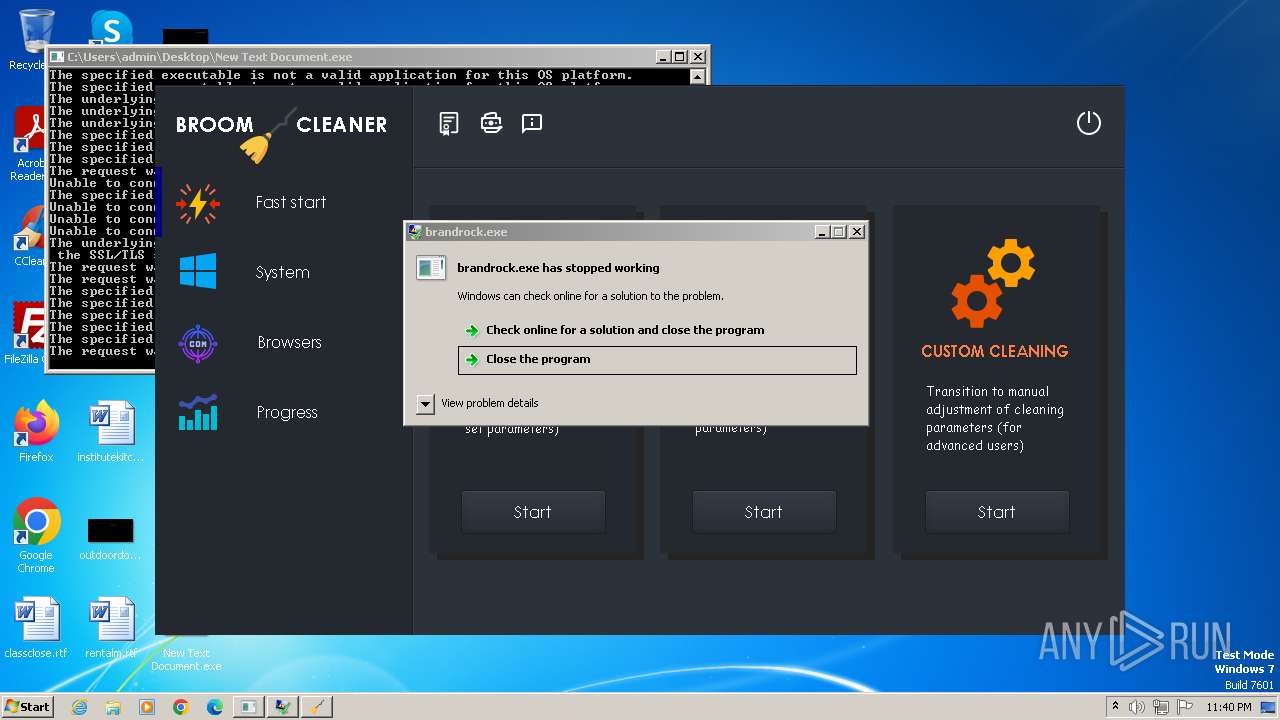This screenshot has width=1280, height=720.
Task: Switch to Broom Cleaner taskbar button
Action: point(316,707)
